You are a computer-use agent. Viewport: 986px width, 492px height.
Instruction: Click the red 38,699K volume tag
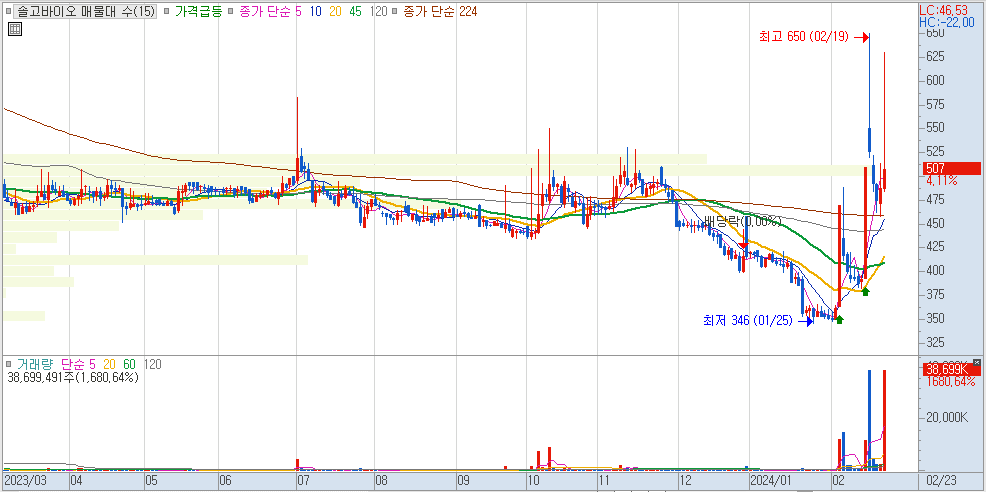[951, 369]
